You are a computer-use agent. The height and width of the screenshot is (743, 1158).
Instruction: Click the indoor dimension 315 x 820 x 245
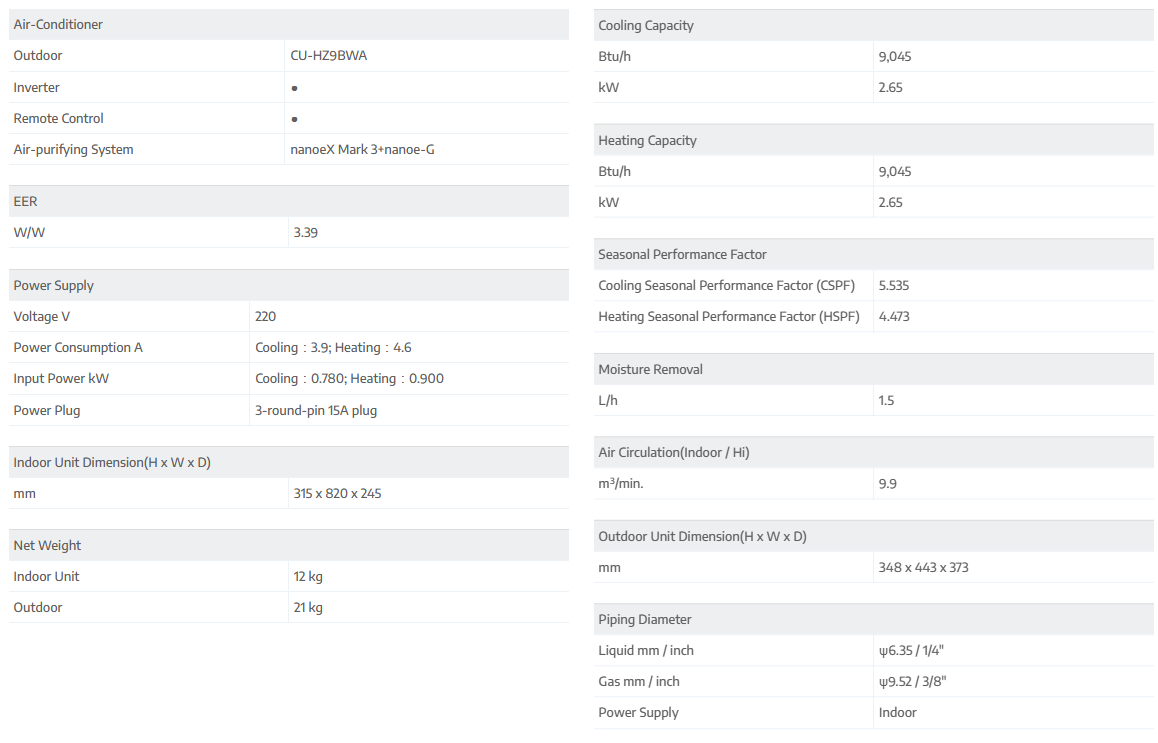(337, 493)
